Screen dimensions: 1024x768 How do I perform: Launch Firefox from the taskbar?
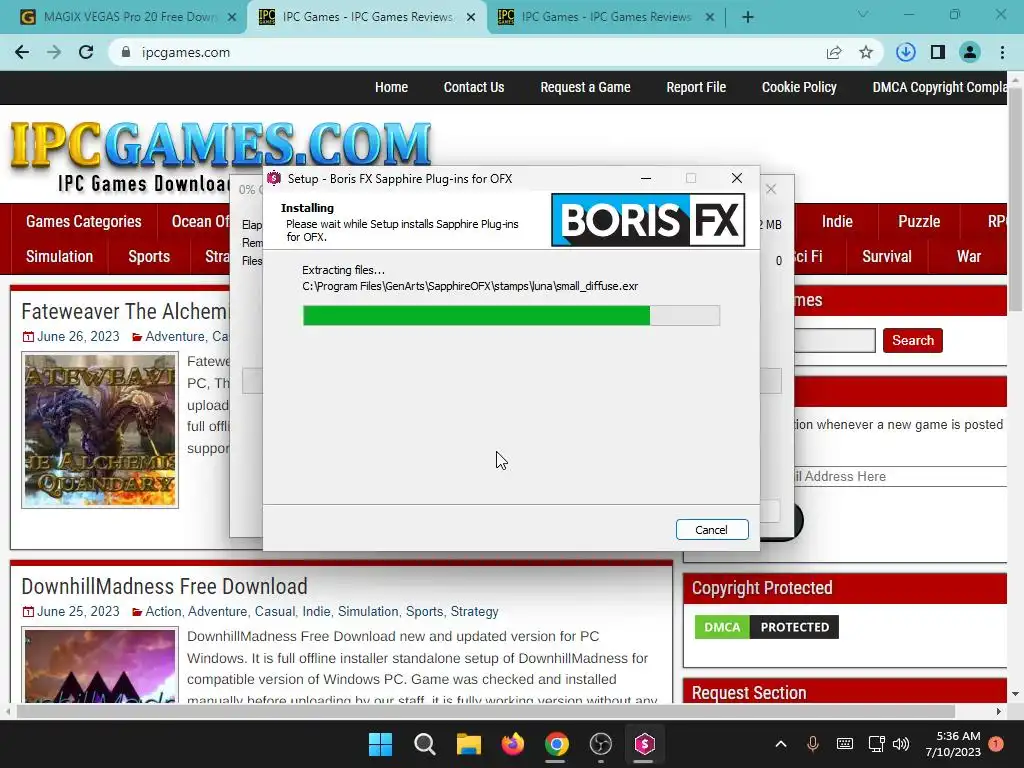(513, 744)
